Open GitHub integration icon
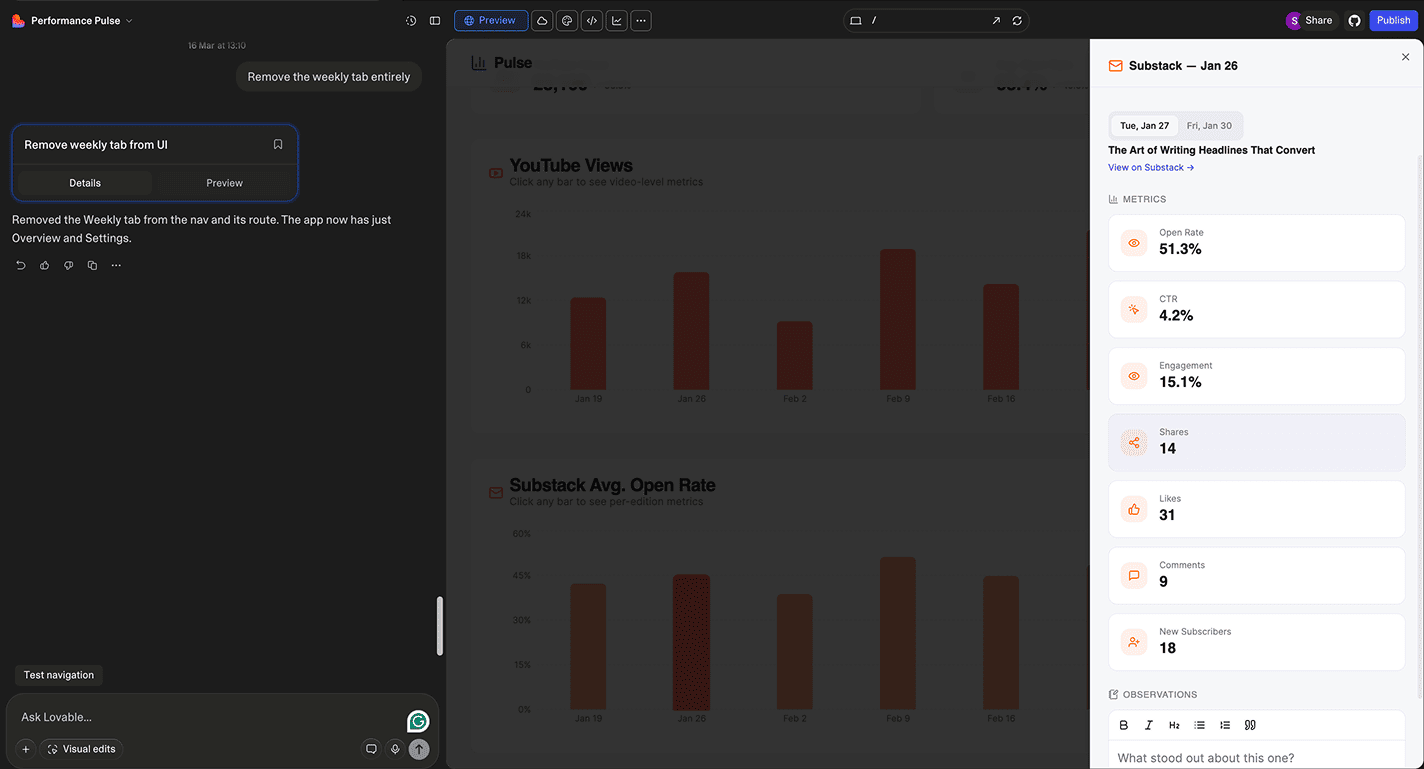This screenshot has width=1424, height=769. 1354,20
